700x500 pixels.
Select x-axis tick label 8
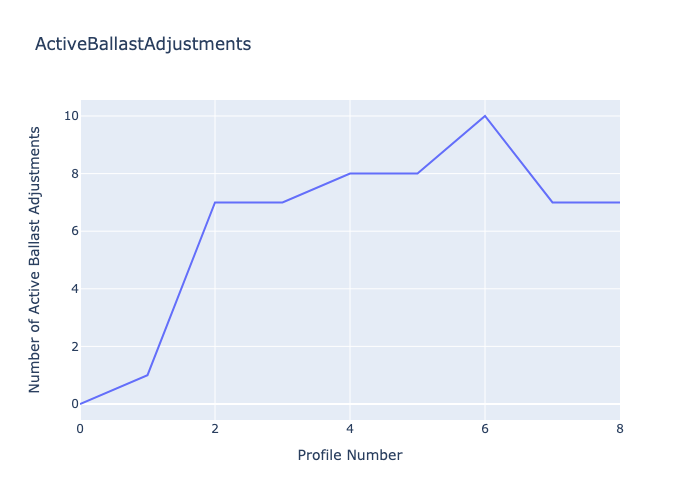click(620, 429)
